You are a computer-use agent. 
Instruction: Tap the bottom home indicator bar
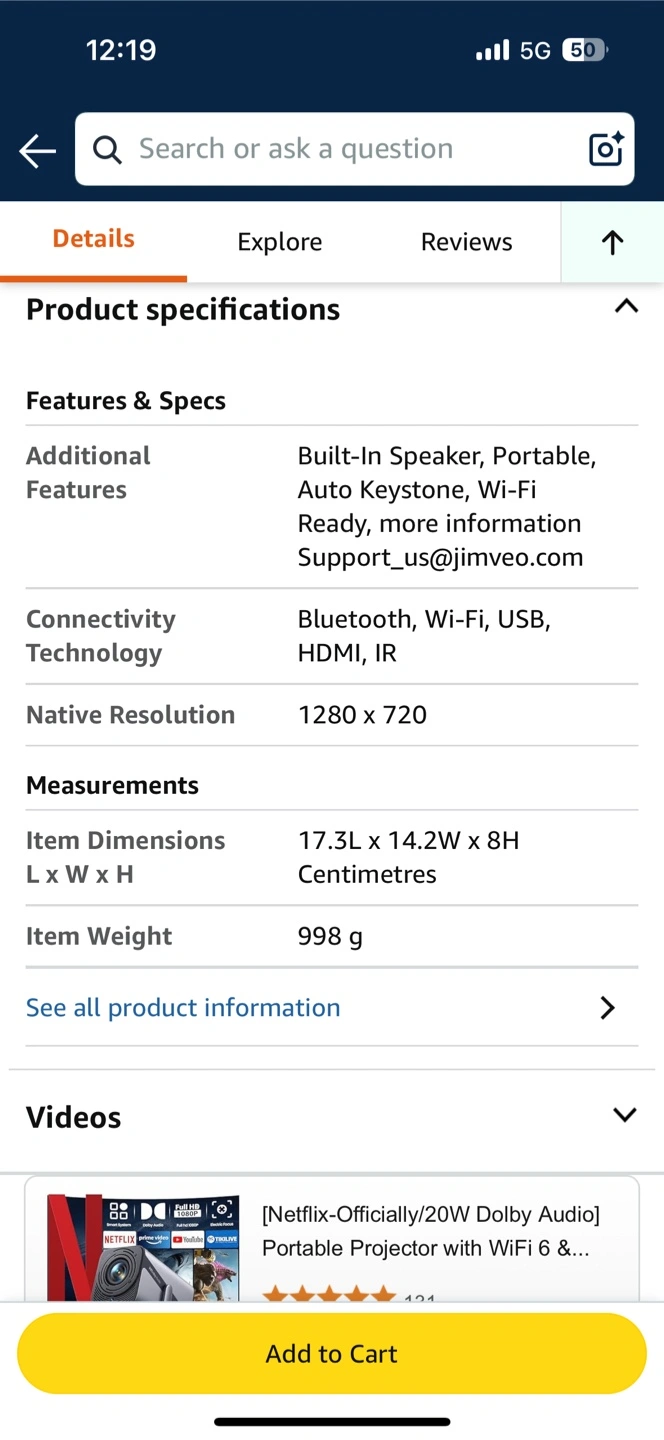332,1422
